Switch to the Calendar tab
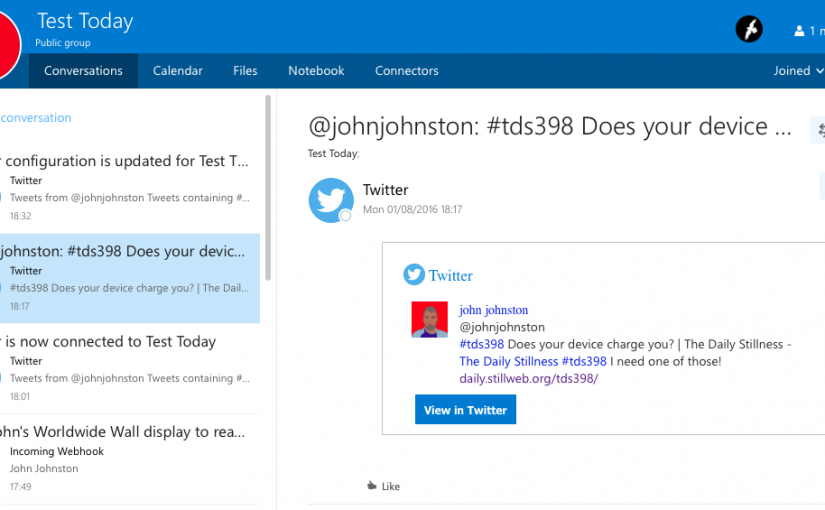Image resolution: width=825 pixels, height=510 pixels. pos(177,71)
